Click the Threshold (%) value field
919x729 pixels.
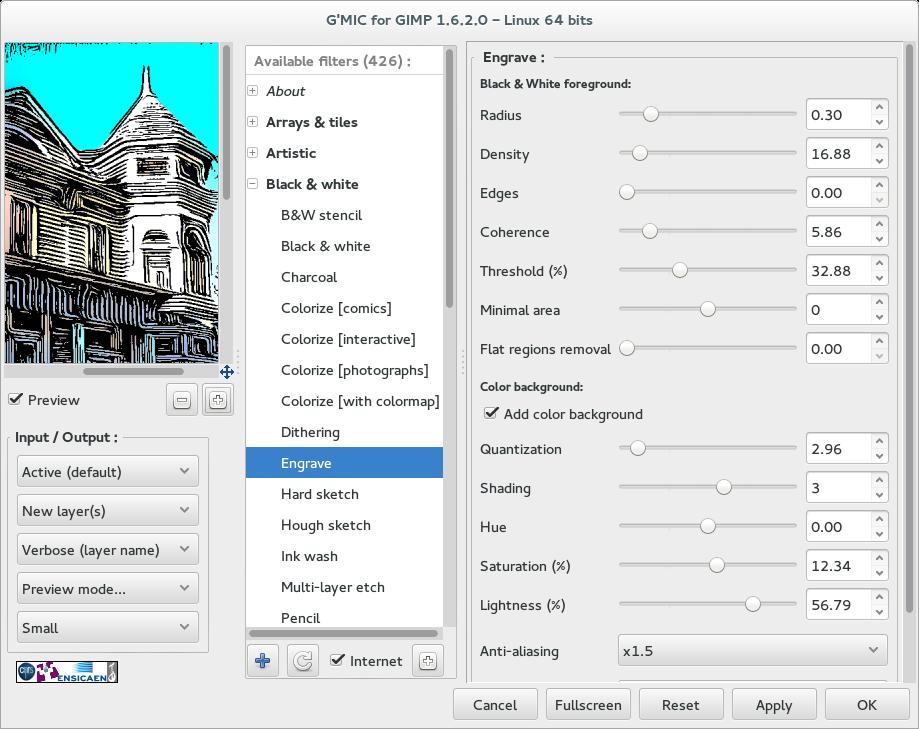point(838,271)
